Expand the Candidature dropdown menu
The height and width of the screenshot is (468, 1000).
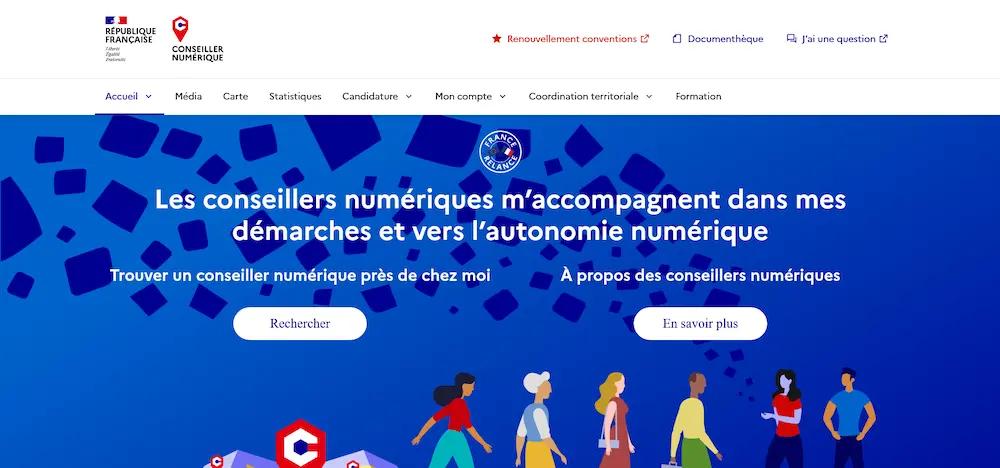[377, 97]
